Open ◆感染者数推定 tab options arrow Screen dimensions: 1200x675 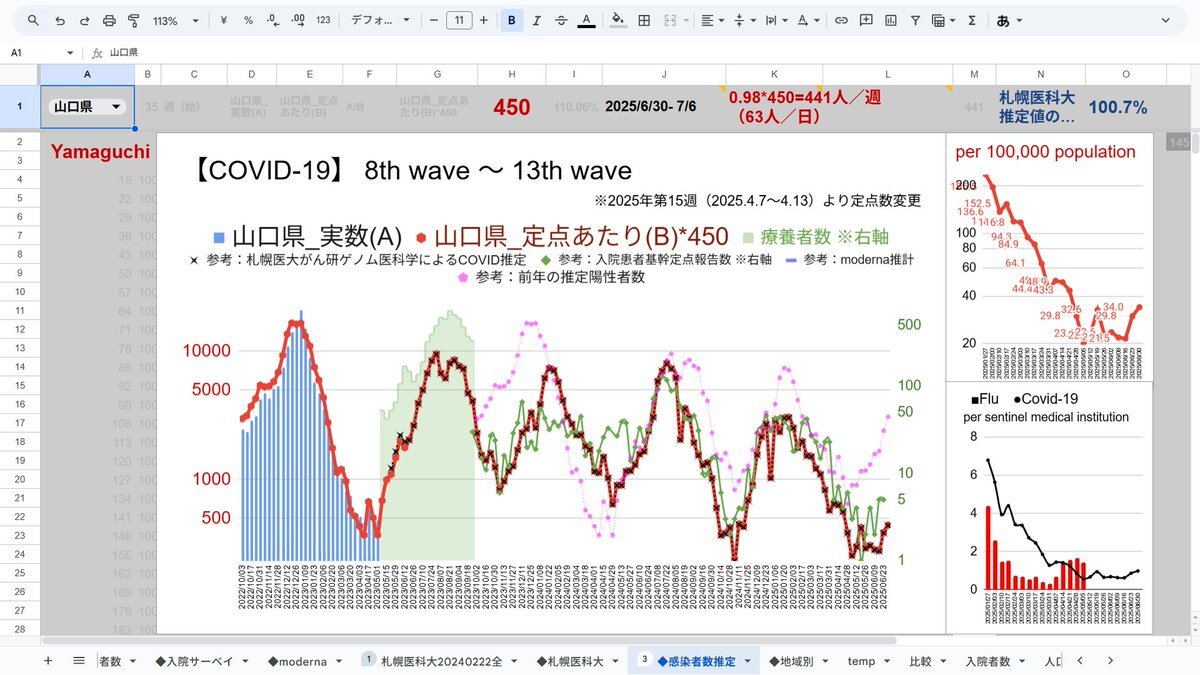[x=747, y=661]
